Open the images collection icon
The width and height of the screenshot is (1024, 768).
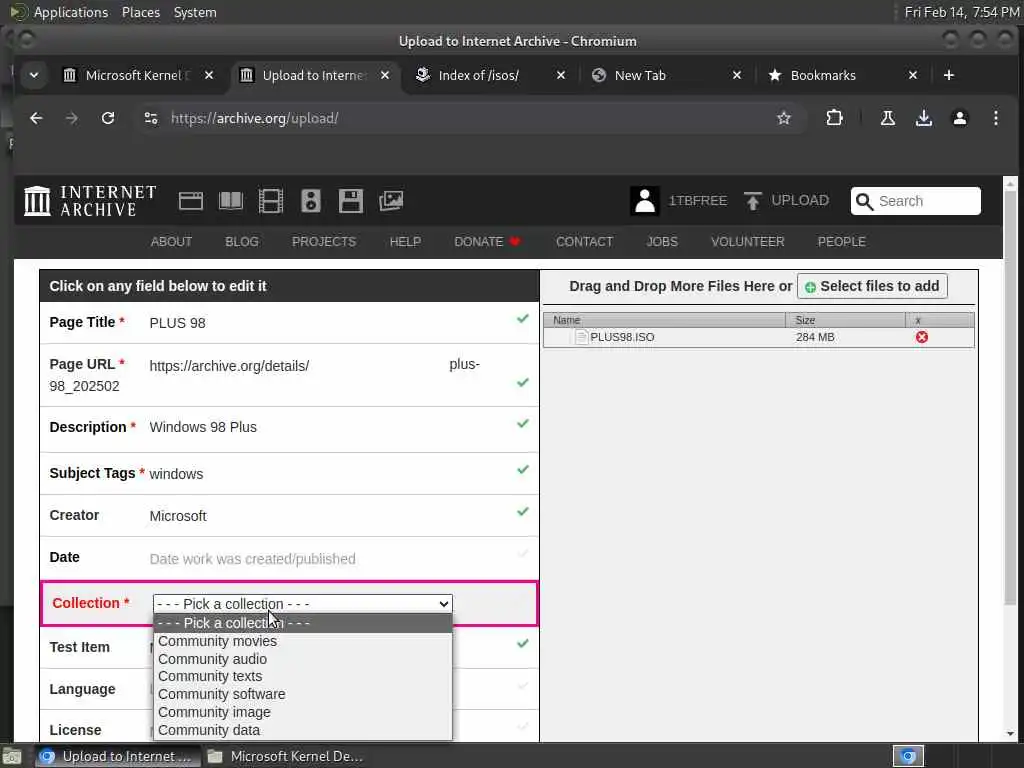391,201
